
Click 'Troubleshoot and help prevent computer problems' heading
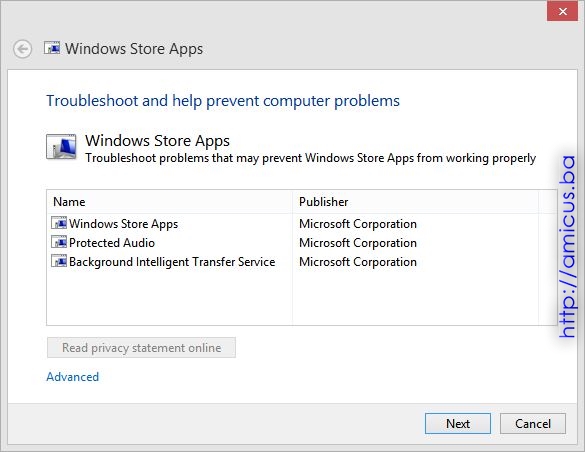click(x=223, y=101)
